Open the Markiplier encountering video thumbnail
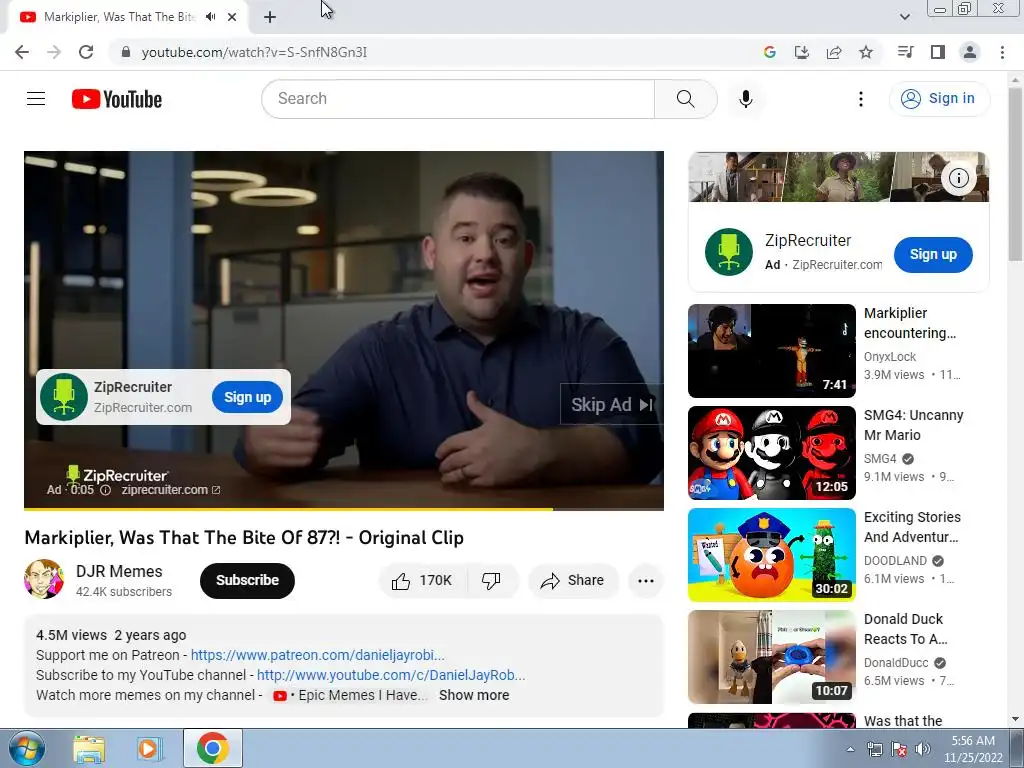This screenshot has height=768, width=1024. (x=771, y=351)
